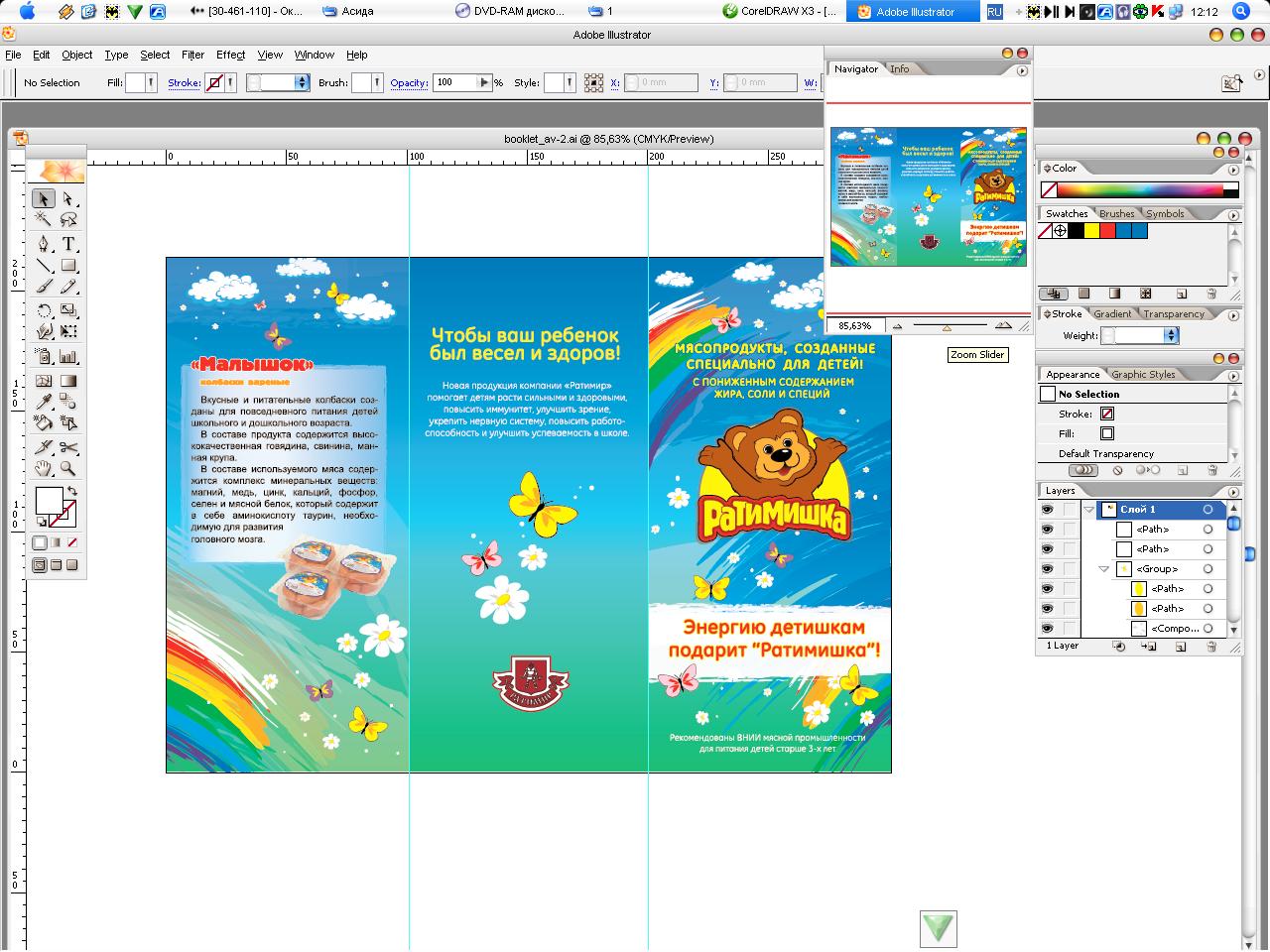Viewport: 1270px width, 952px height.
Task: Open the Swatches panel flyout menu
Action: point(1234,214)
